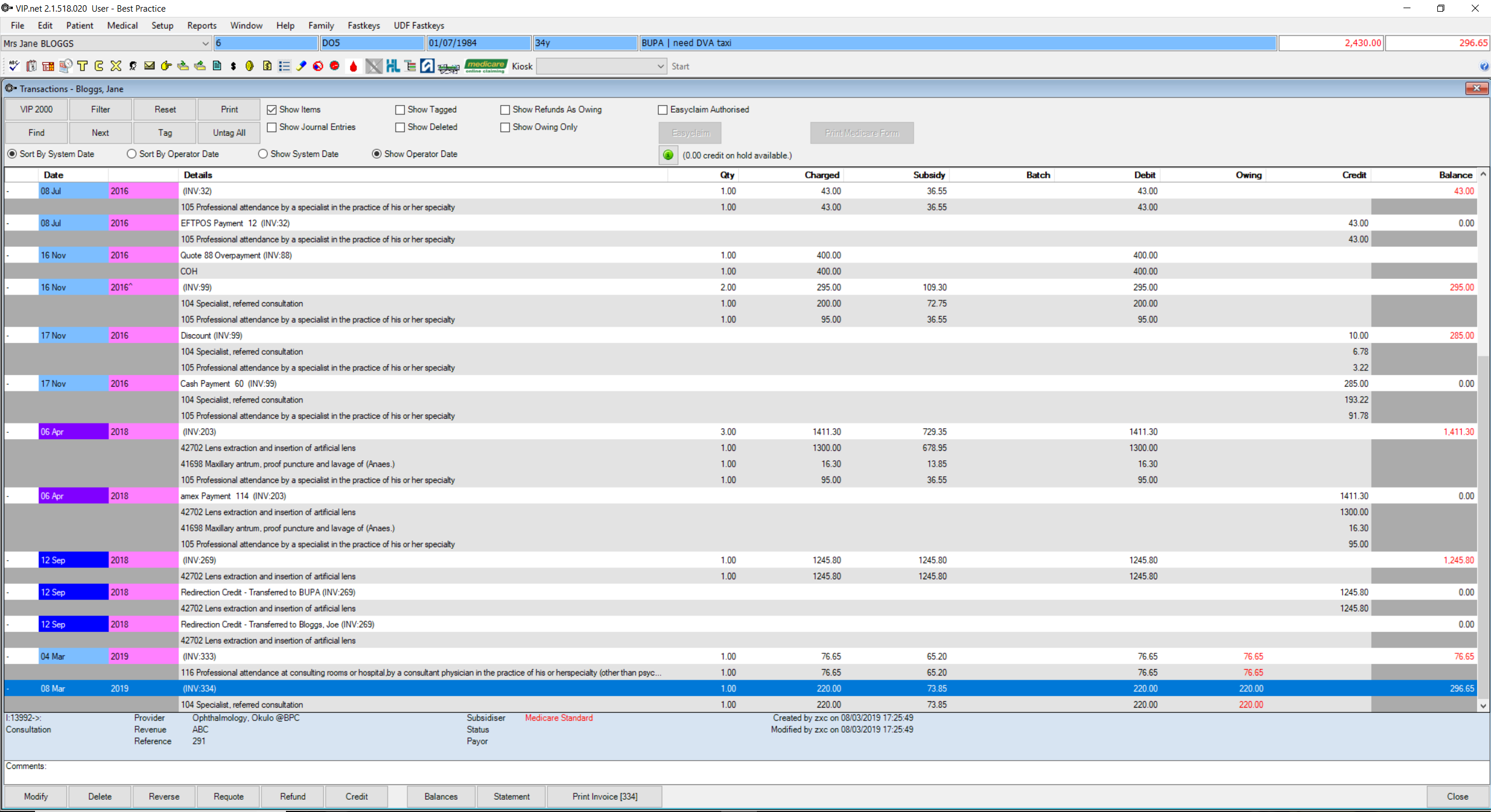Viewport: 1491px width, 812px height.
Task: Select Sort By Operator Date radio
Action: point(132,154)
